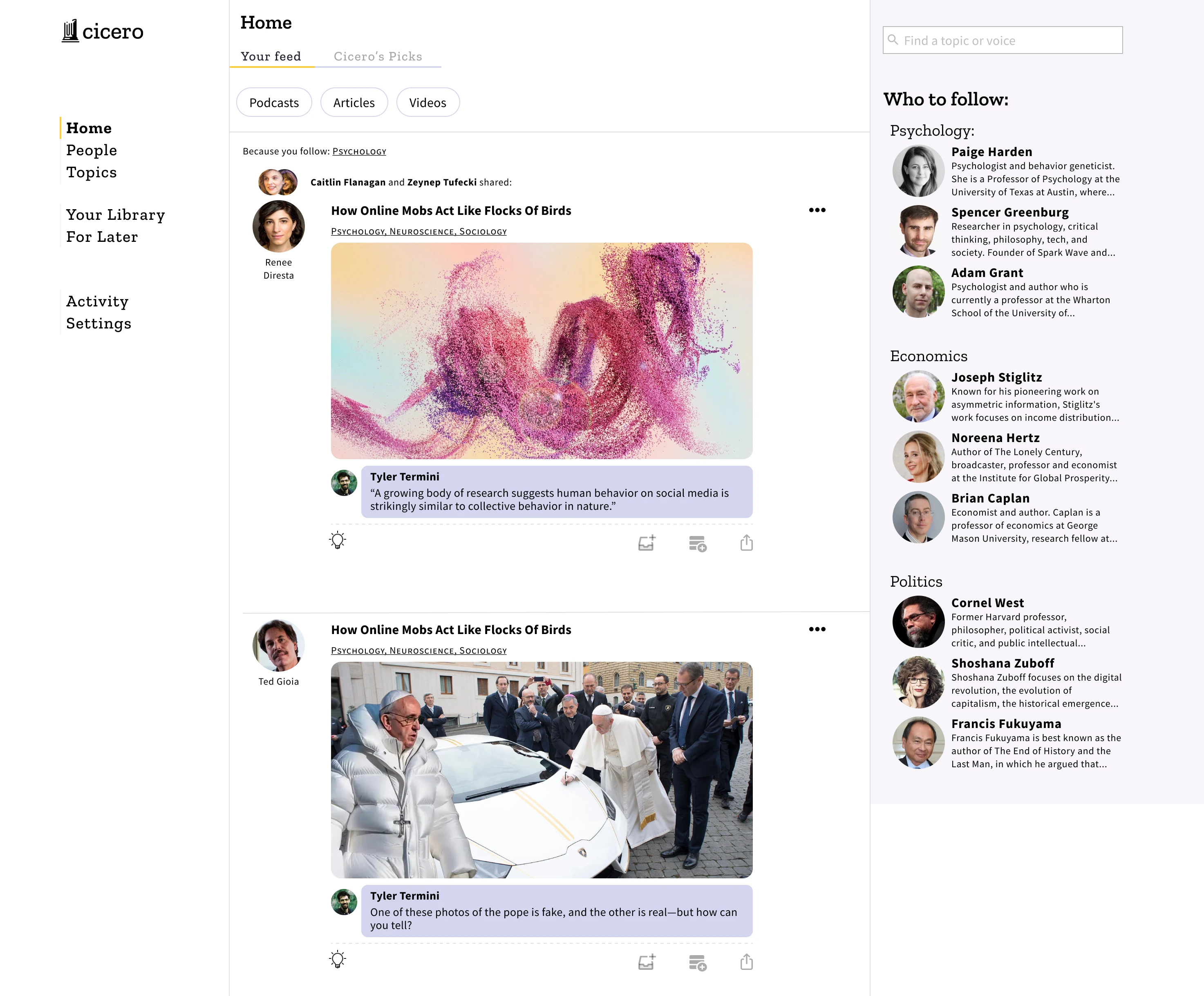The width and height of the screenshot is (1204, 996).
Task: Toggle the Videos filter chip
Action: tap(428, 103)
